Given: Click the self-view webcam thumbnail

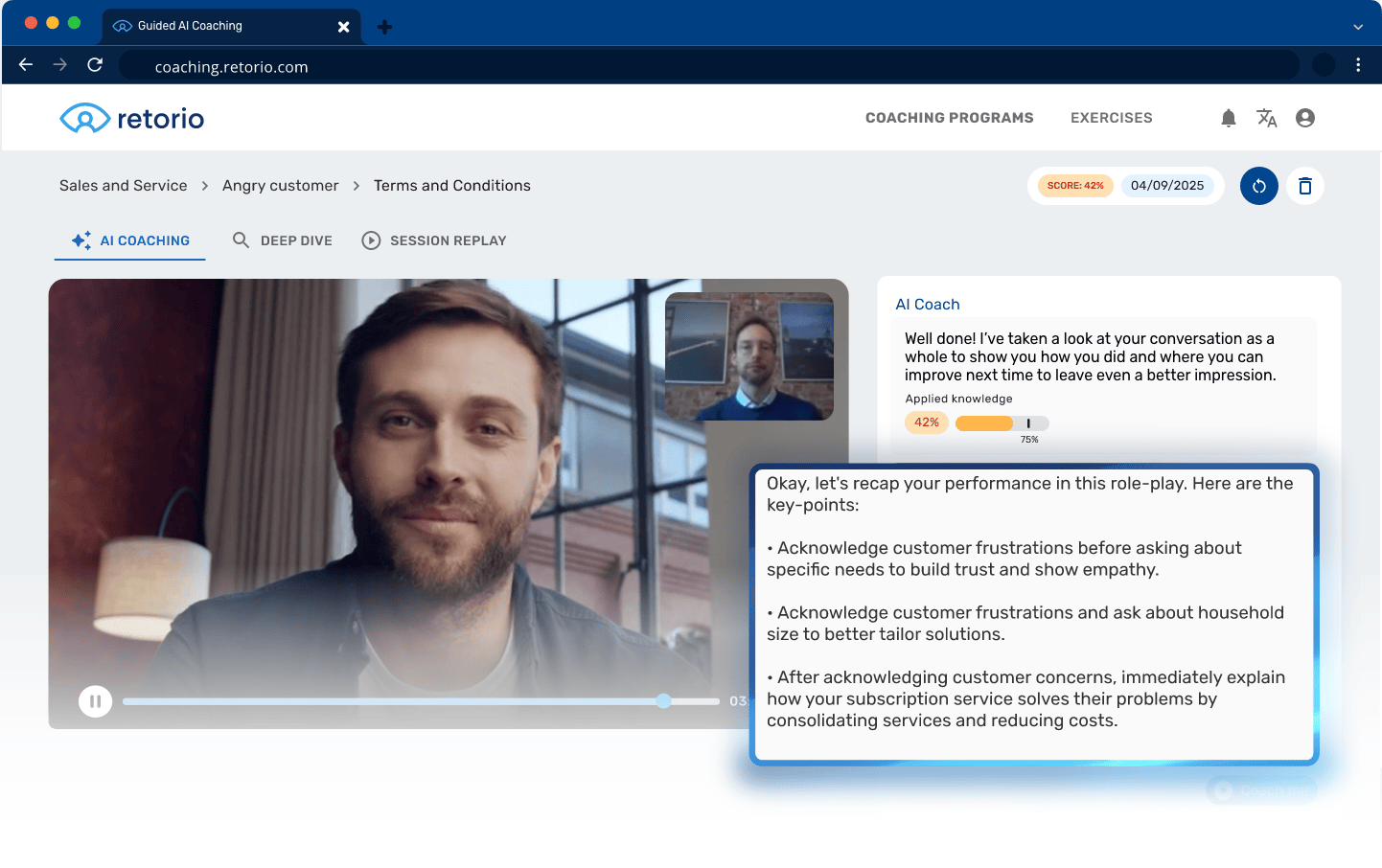Looking at the screenshot, I should click(749, 354).
